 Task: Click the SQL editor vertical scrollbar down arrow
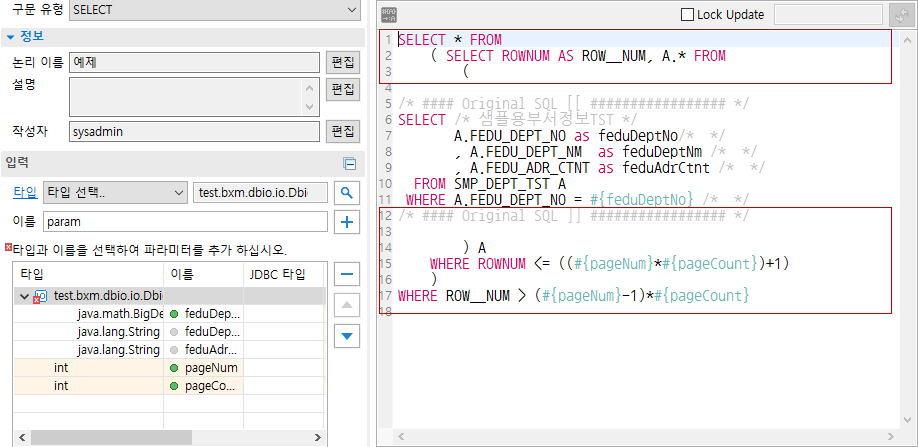(x=907, y=420)
